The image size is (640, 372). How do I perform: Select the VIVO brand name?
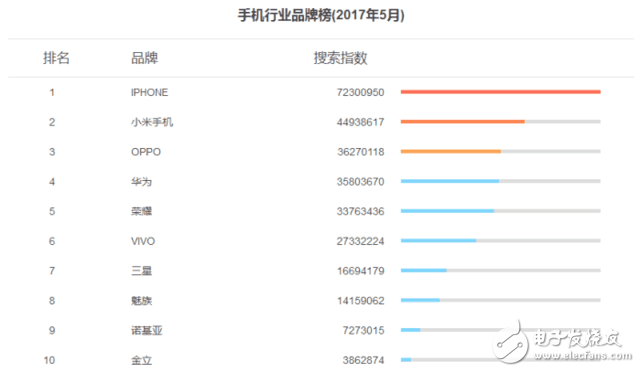[x=143, y=241]
